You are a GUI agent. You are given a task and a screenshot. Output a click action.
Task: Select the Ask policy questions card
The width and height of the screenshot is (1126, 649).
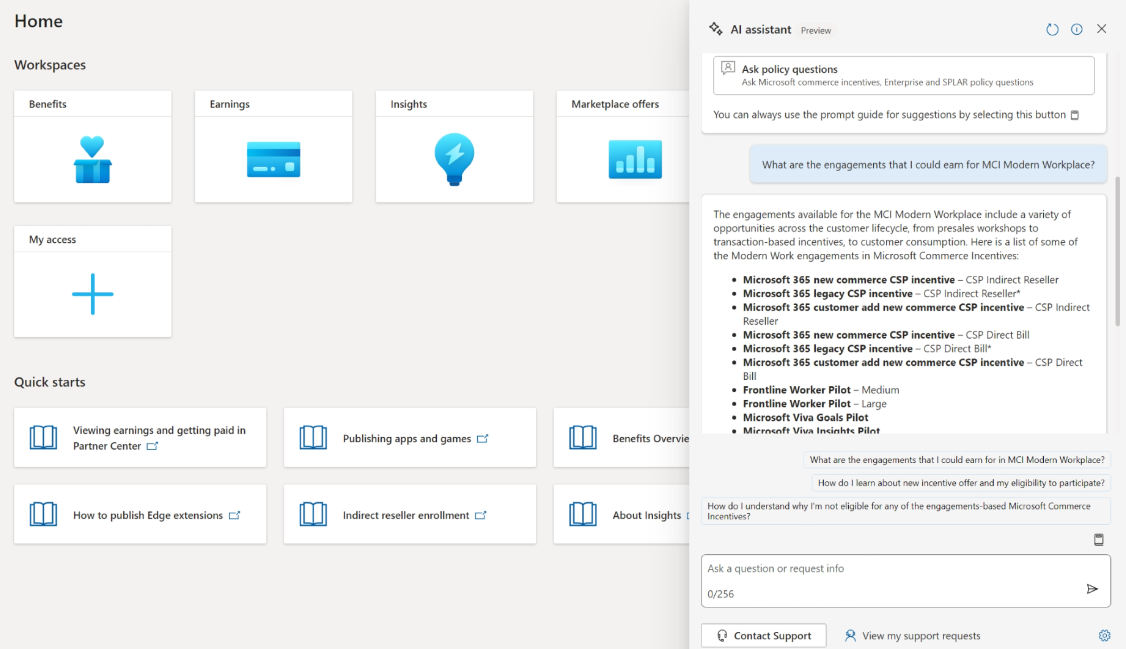coord(903,75)
